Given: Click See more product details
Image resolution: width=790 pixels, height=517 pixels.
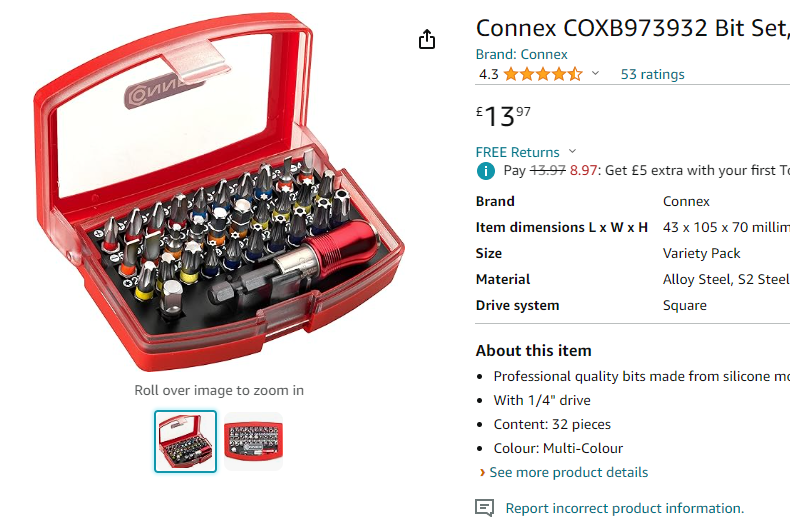Looking at the screenshot, I should point(568,472).
